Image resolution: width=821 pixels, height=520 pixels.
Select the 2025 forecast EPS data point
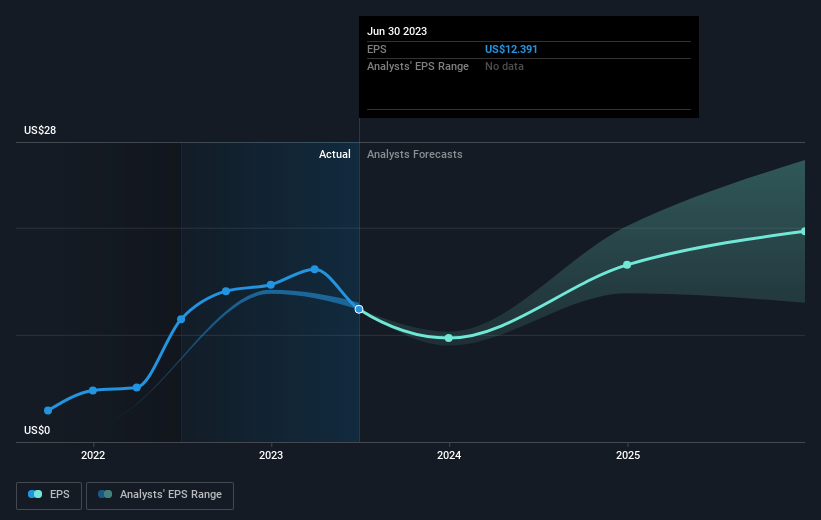pos(627,265)
